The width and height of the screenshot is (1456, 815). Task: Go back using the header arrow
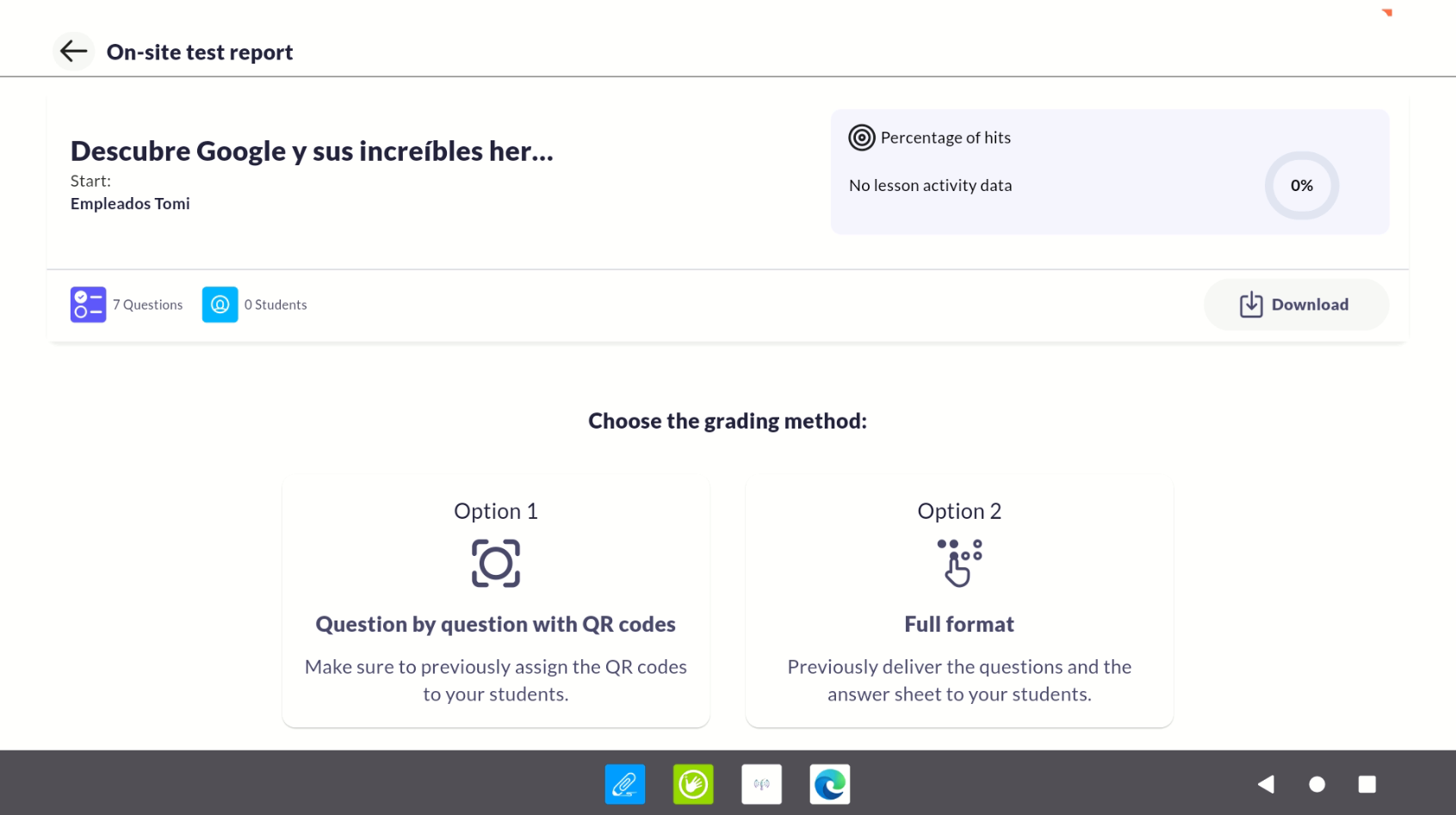73,52
